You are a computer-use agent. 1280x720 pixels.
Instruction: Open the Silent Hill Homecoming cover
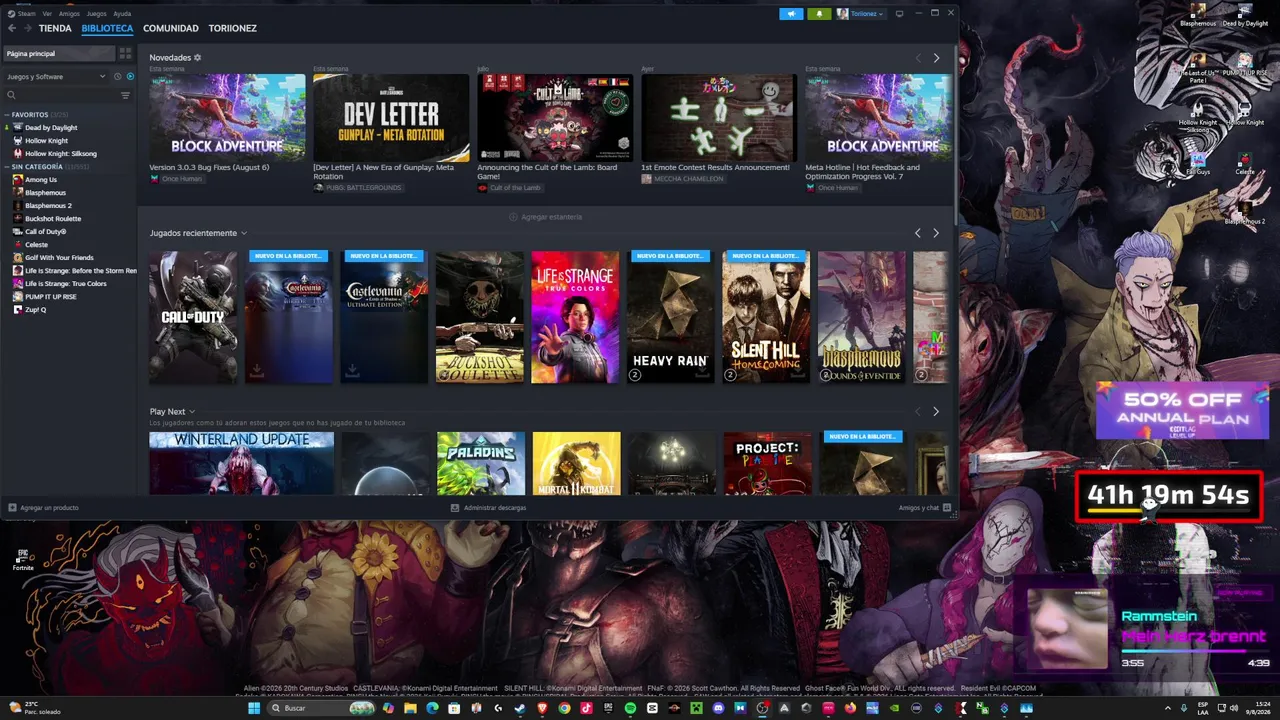tap(766, 317)
